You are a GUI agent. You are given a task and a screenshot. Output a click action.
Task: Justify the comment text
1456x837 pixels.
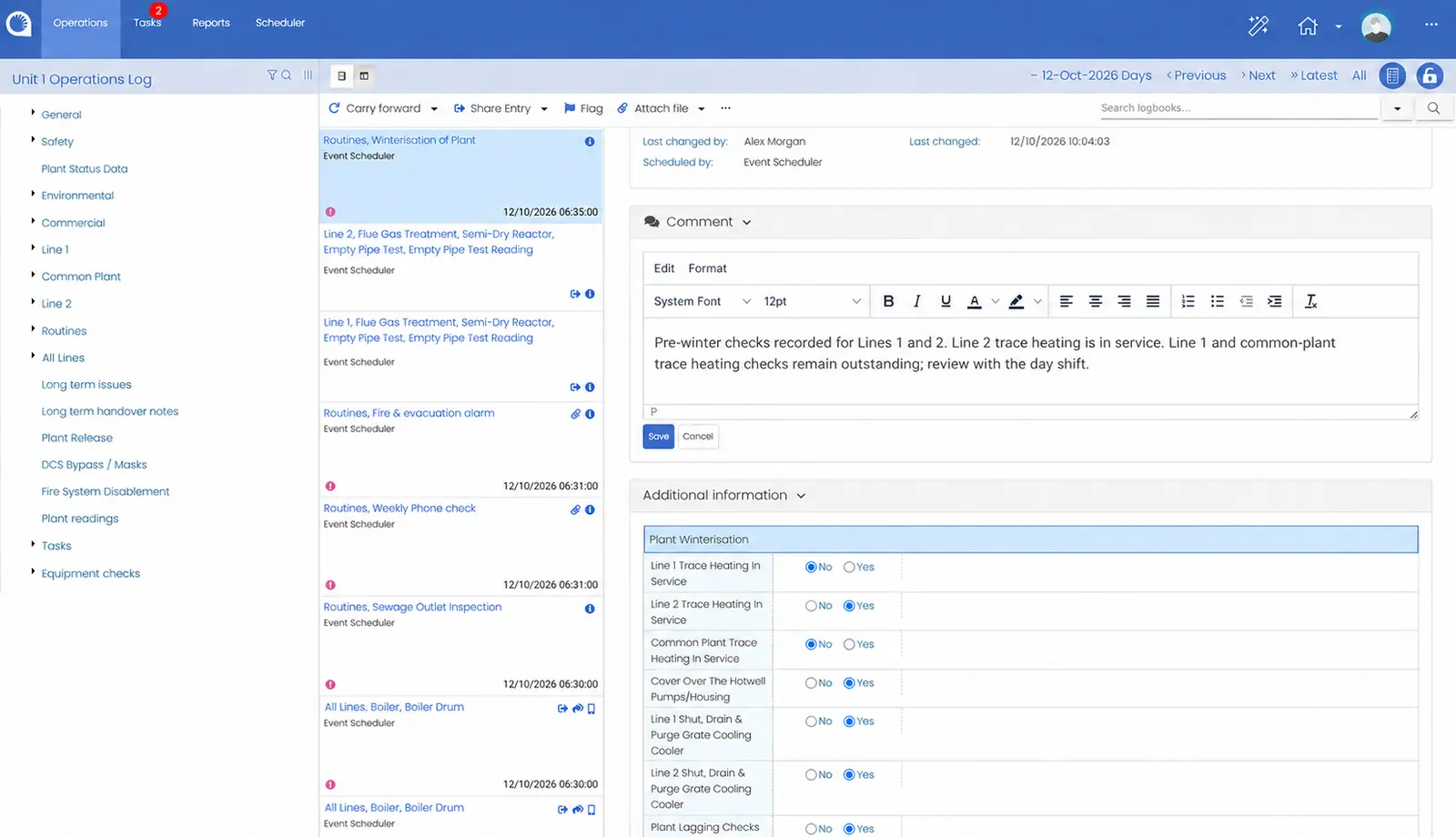(1153, 301)
